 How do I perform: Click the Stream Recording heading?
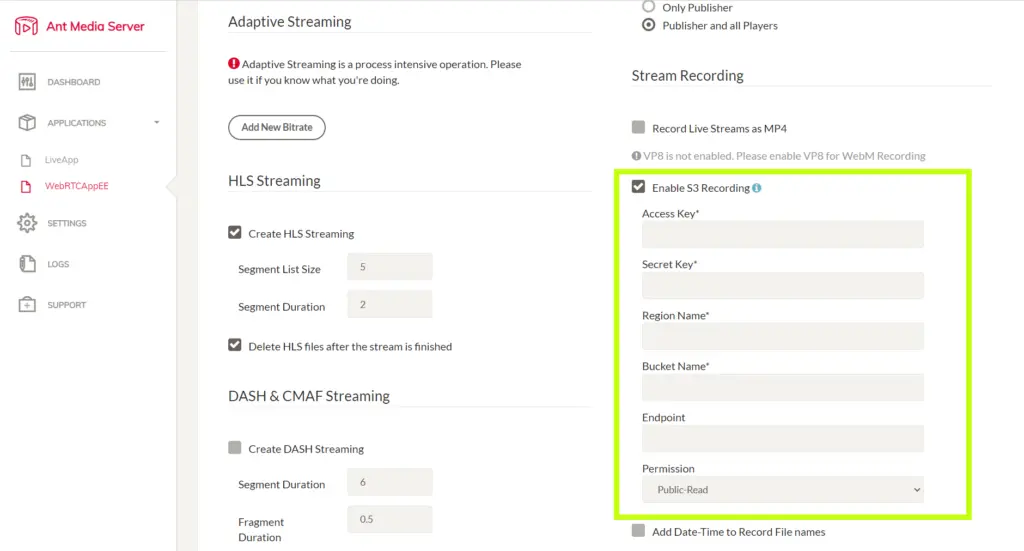tap(687, 76)
